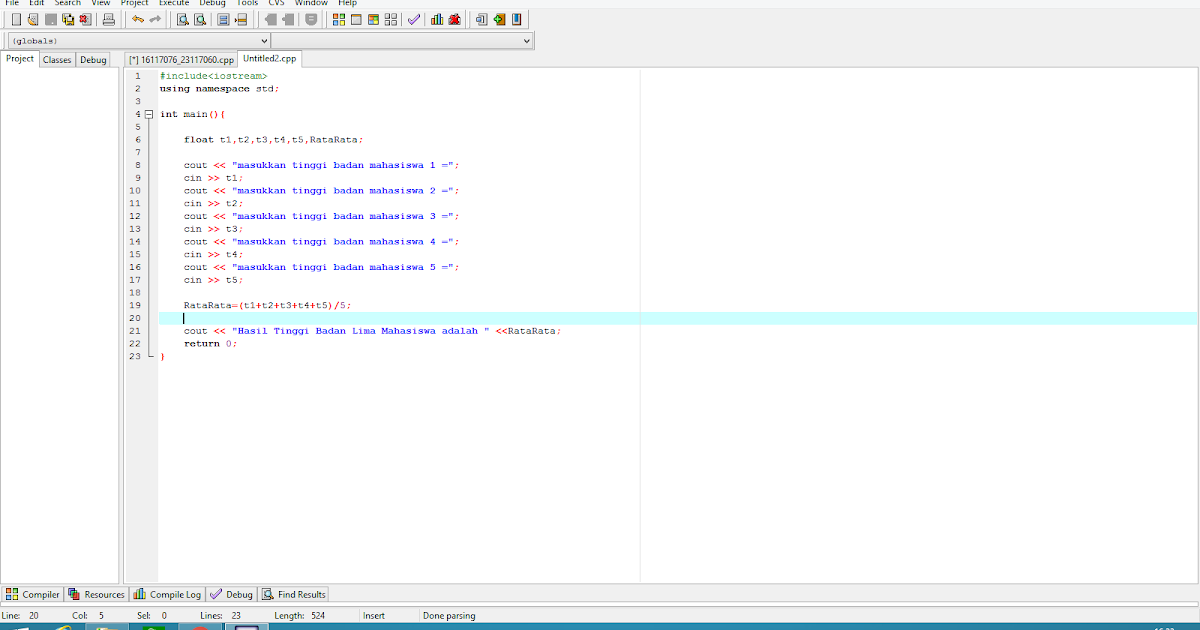
Task: Open the Execute menu
Action: click(173, 3)
